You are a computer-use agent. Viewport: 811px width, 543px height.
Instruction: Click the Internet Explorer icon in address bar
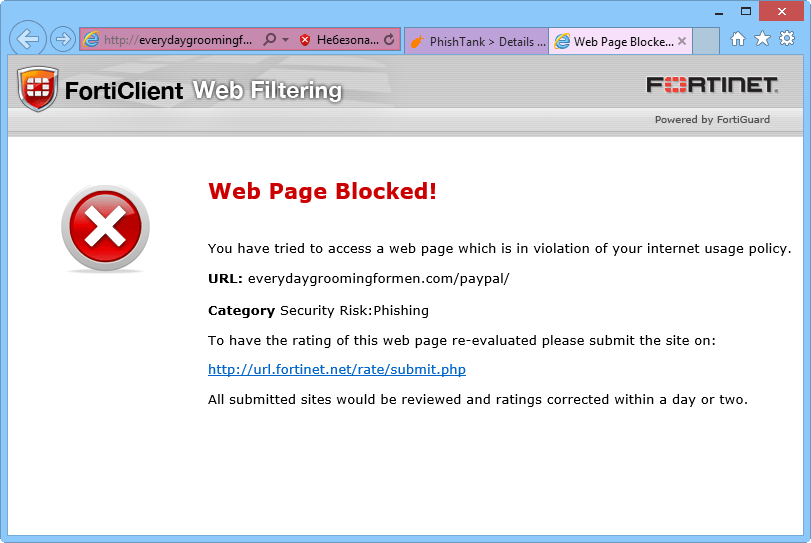(92, 39)
